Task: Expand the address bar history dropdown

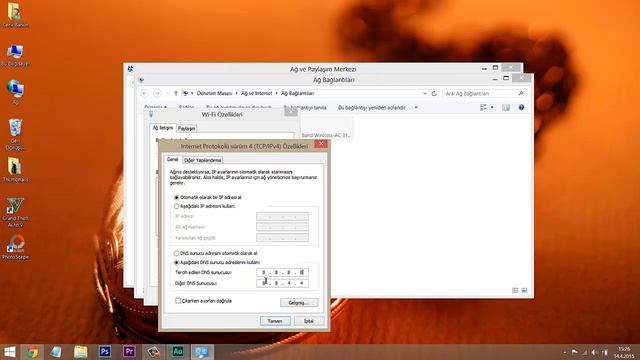Action: pos(424,93)
